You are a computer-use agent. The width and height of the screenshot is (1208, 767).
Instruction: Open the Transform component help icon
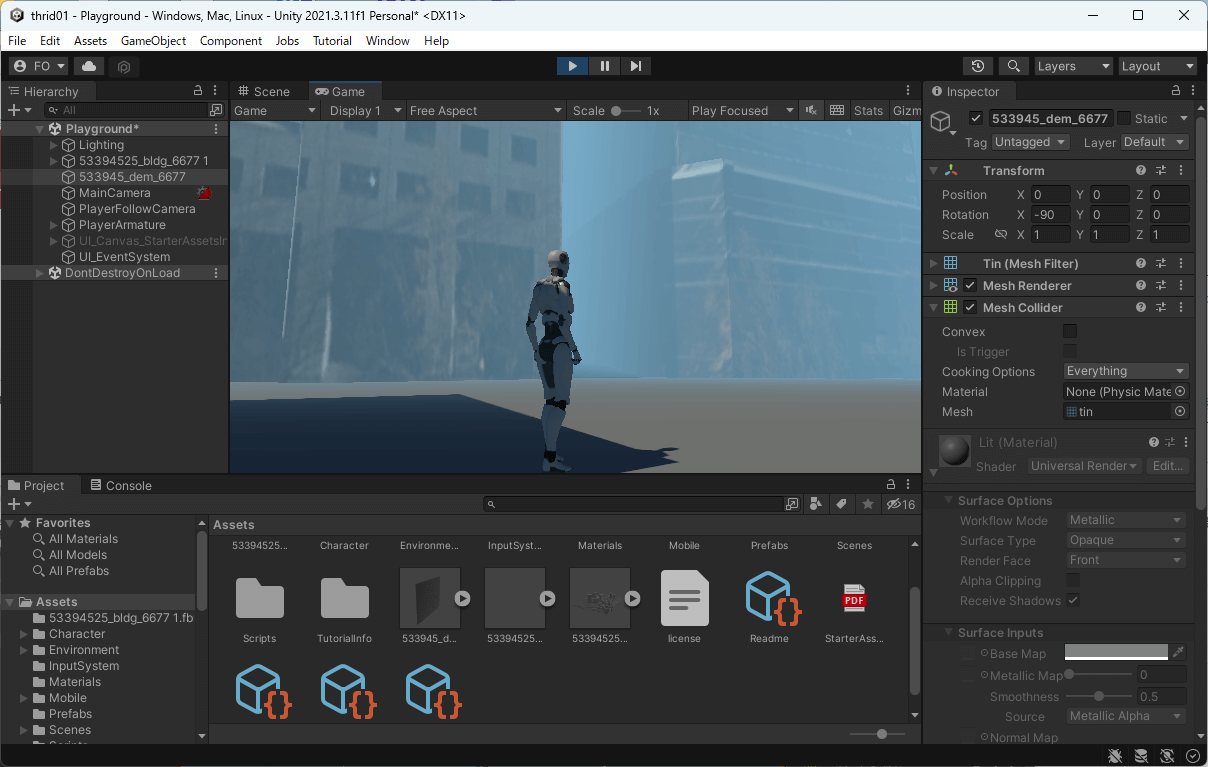(1141, 171)
